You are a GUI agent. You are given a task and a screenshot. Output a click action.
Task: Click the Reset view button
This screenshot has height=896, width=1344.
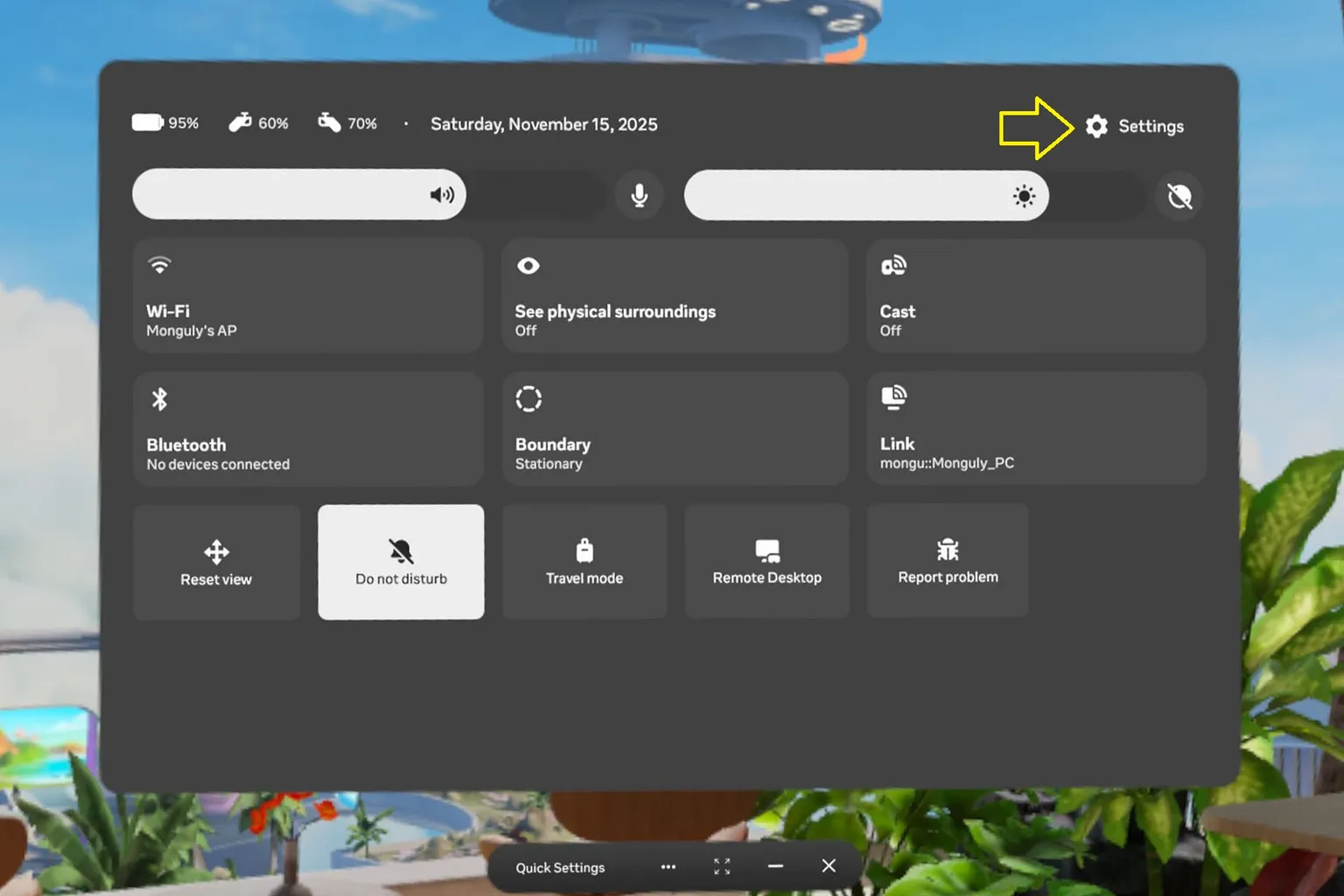click(x=216, y=562)
